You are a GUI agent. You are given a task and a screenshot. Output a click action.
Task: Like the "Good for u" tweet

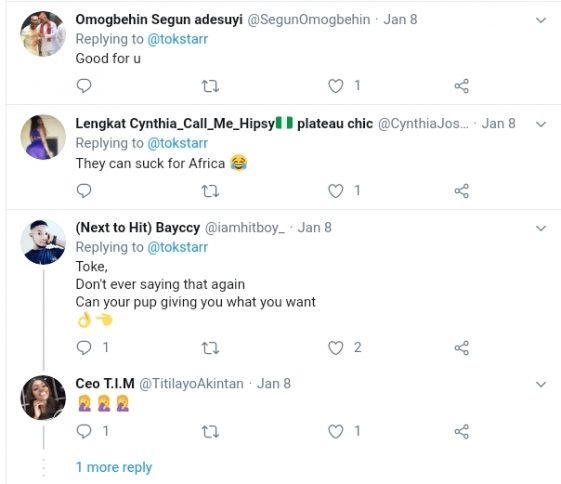[x=336, y=86]
